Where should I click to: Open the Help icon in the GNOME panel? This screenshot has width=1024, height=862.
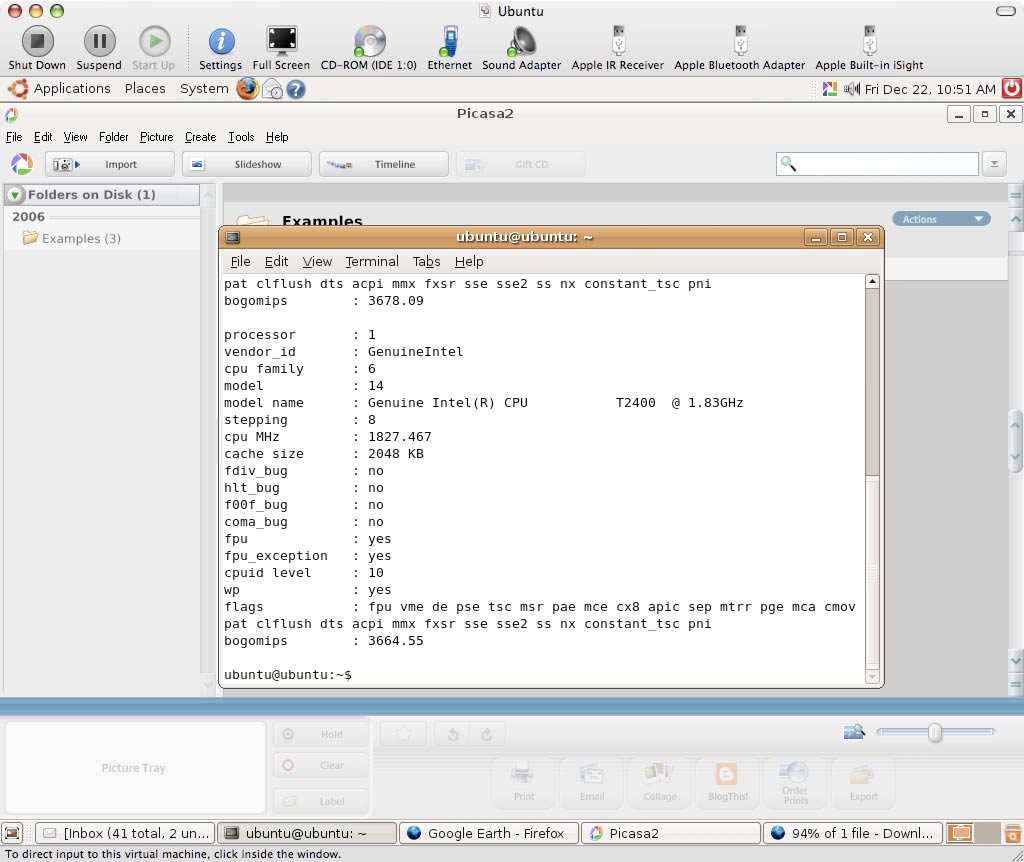pos(296,89)
